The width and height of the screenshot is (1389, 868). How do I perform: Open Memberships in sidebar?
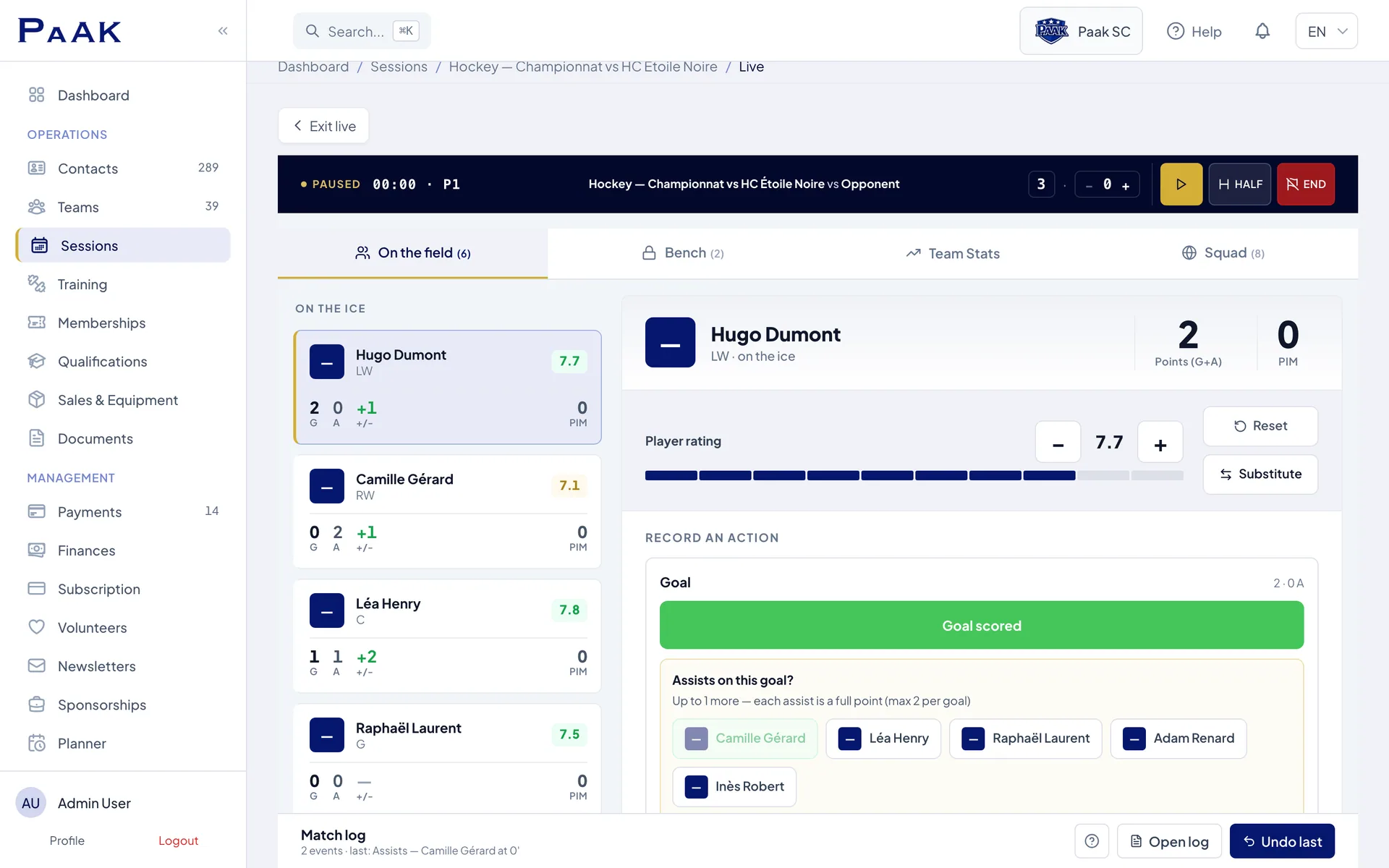[x=123, y=323]
